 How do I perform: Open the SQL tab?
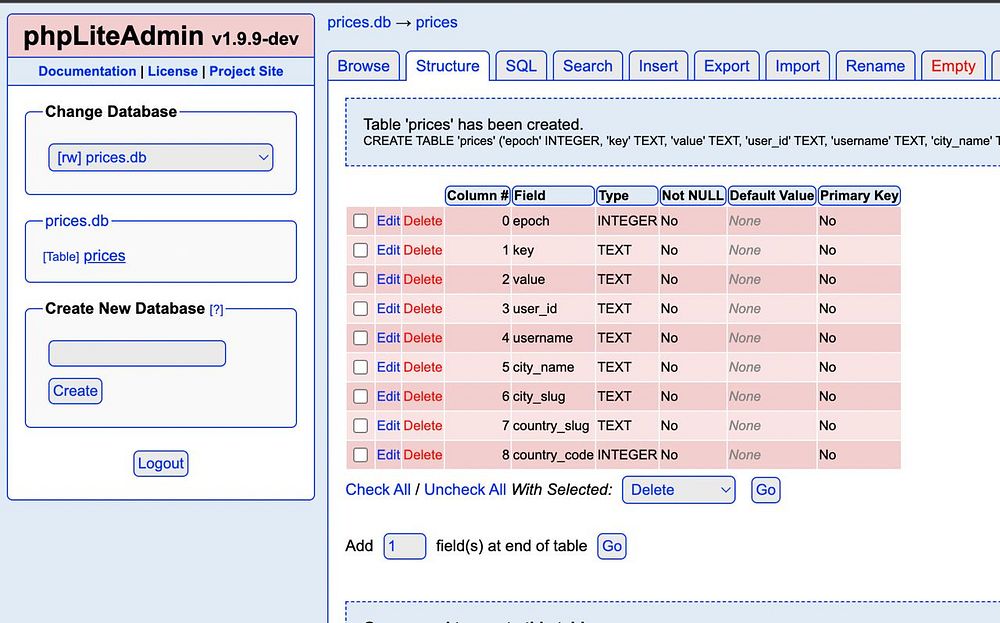click(521, 66)
